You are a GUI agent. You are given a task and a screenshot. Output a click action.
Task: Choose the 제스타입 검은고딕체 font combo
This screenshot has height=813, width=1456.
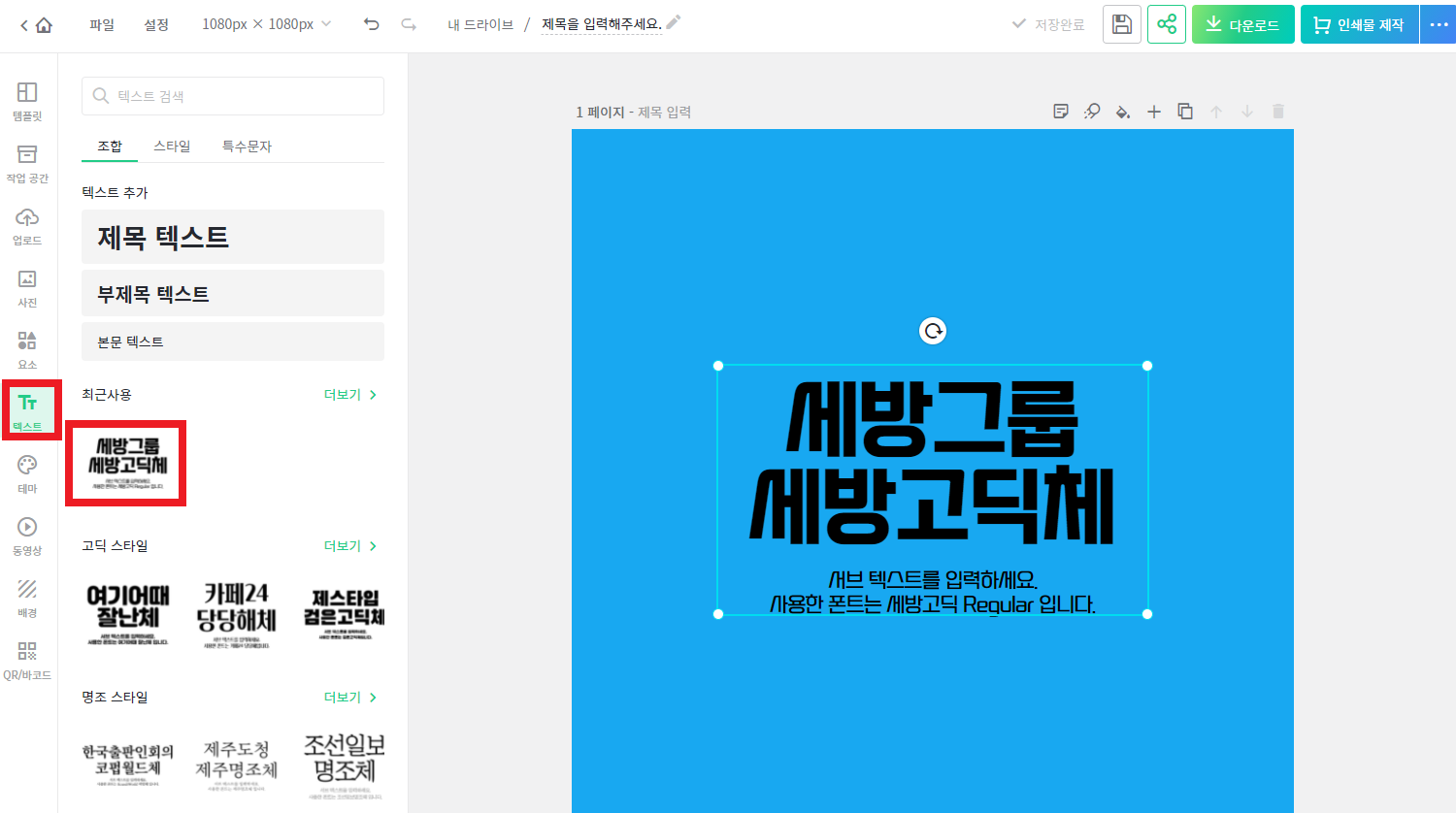(x=344, y=614)
